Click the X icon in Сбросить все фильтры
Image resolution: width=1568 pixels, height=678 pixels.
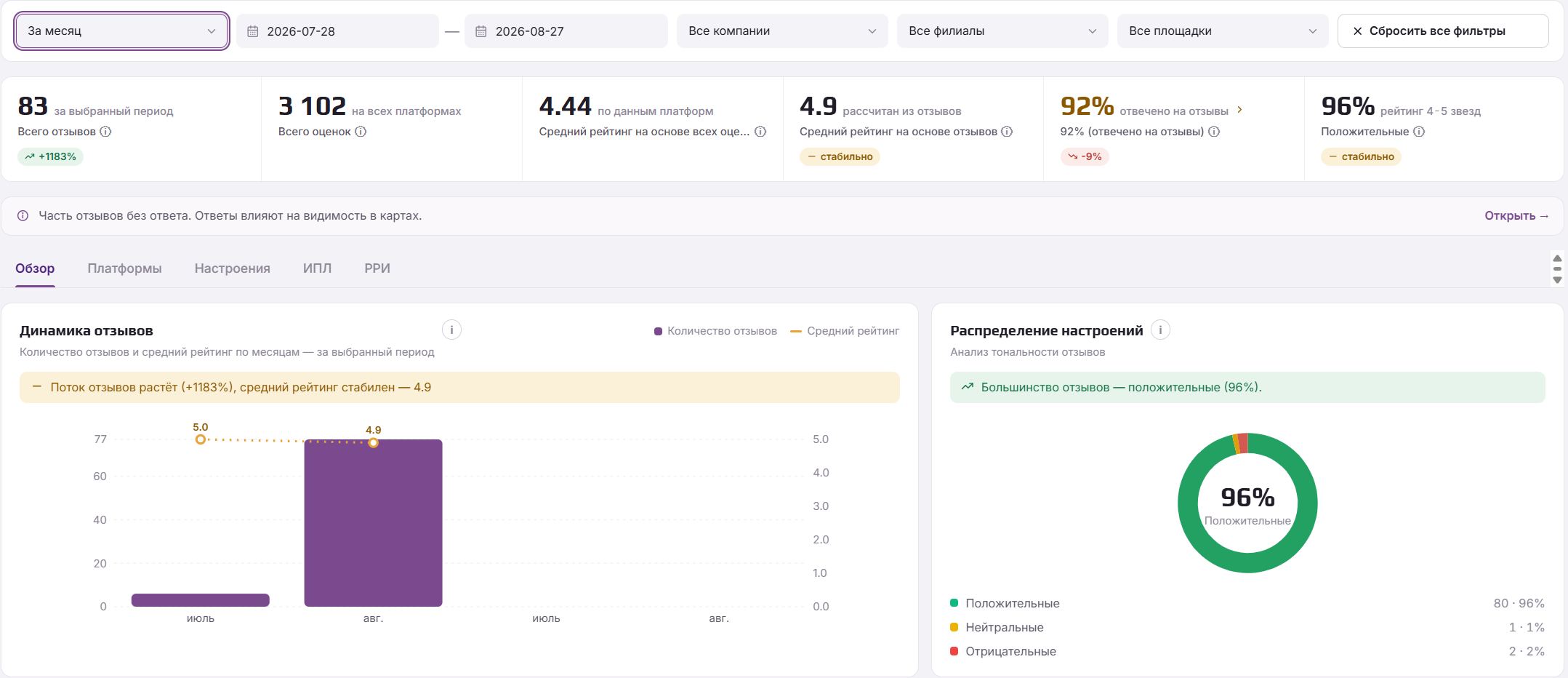click(x=1357, y=31)
